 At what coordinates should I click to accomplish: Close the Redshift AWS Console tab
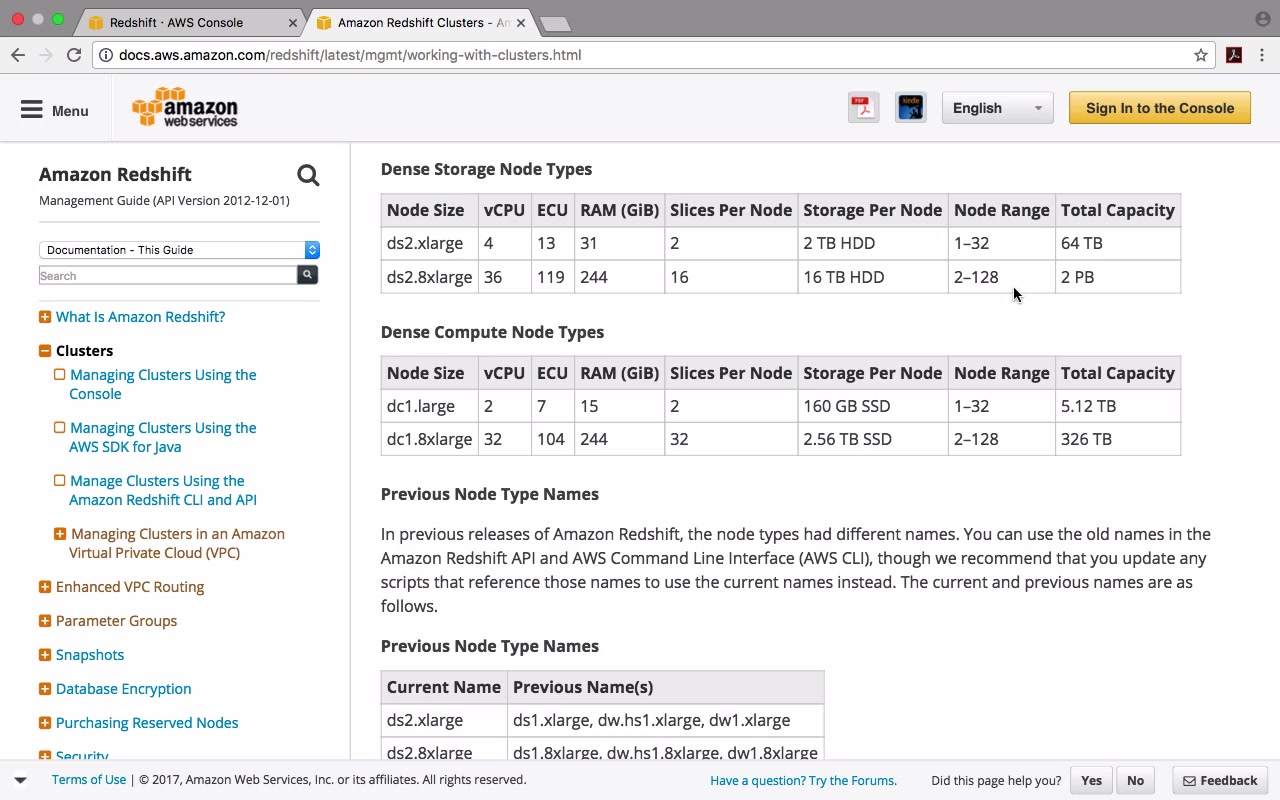coord(294,22)
